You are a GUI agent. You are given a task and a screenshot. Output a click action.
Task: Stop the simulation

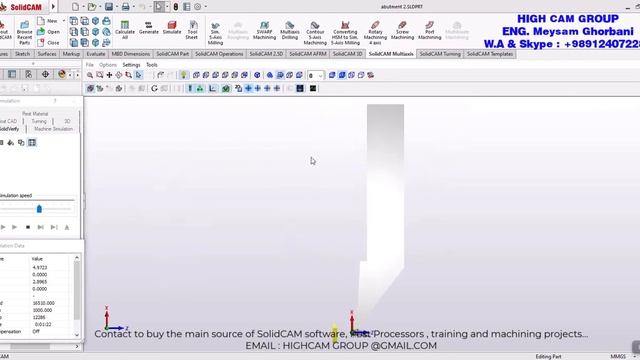tap(28, 227)
